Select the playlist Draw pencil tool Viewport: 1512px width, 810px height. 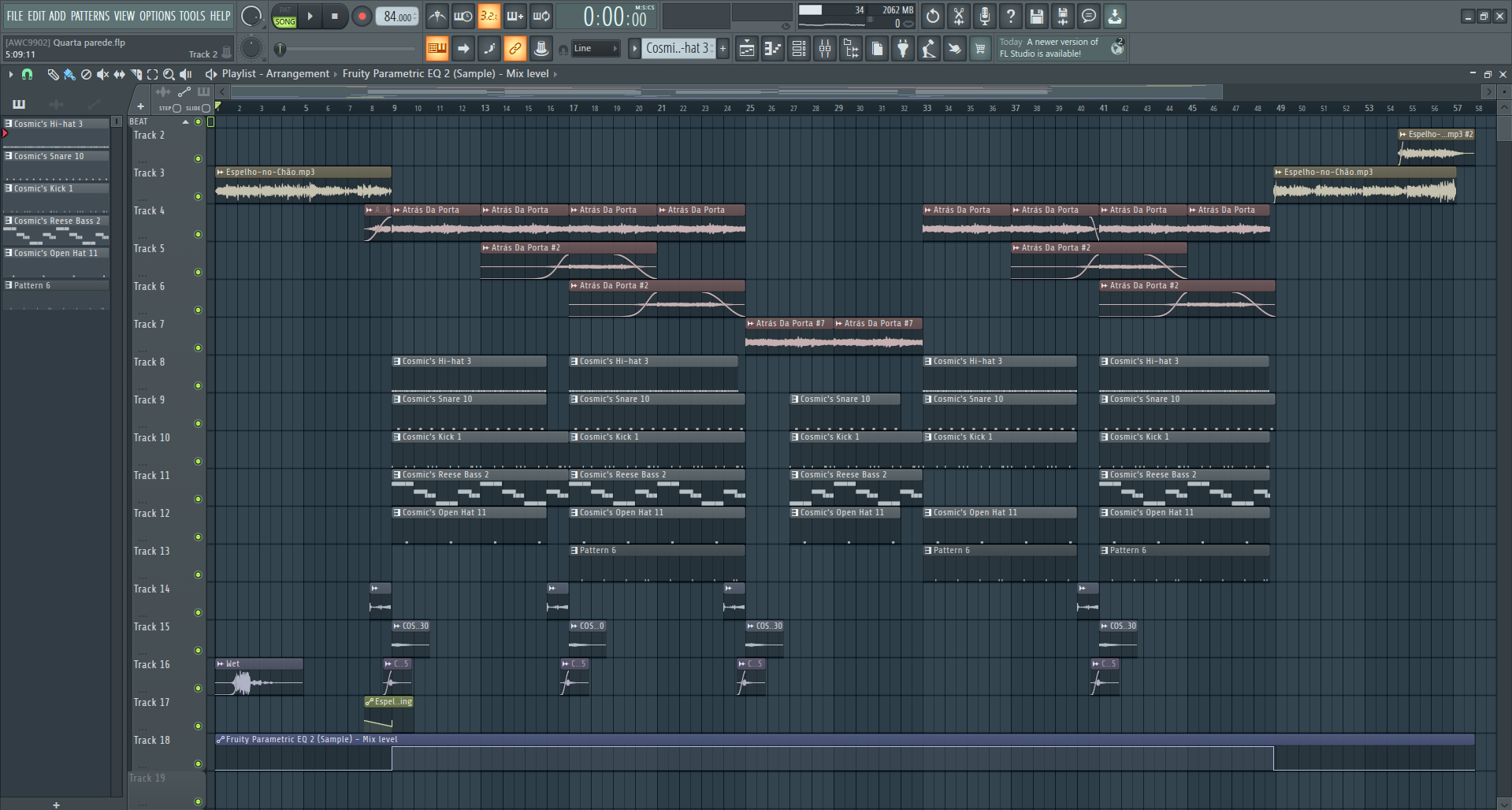(x=53, y=74)
